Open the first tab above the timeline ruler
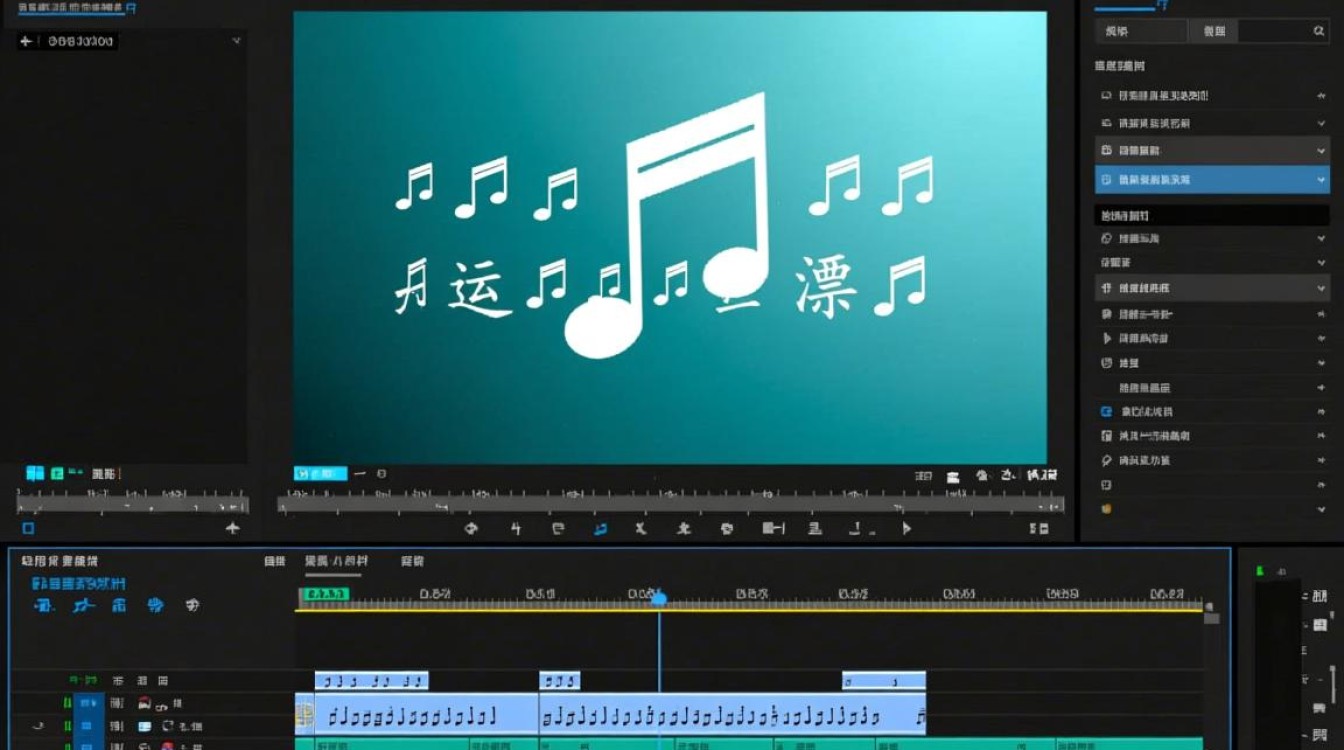Screen dimensions: 1344x750 click(274, 562)
